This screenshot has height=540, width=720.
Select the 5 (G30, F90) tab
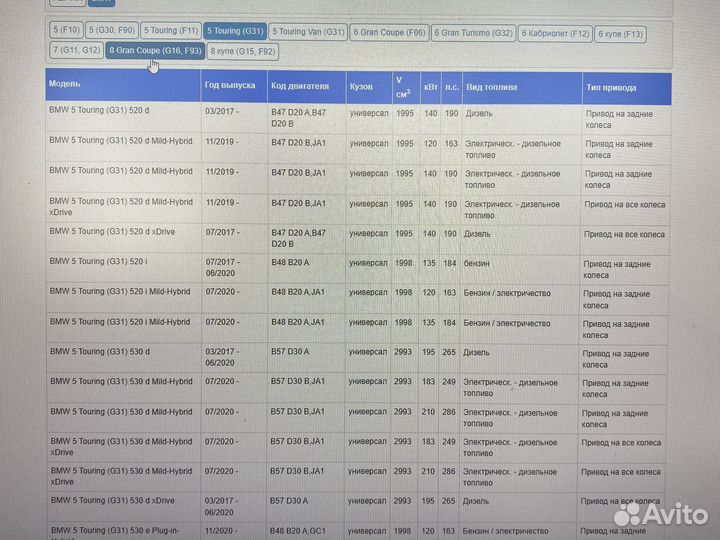(x=111, y=32)
